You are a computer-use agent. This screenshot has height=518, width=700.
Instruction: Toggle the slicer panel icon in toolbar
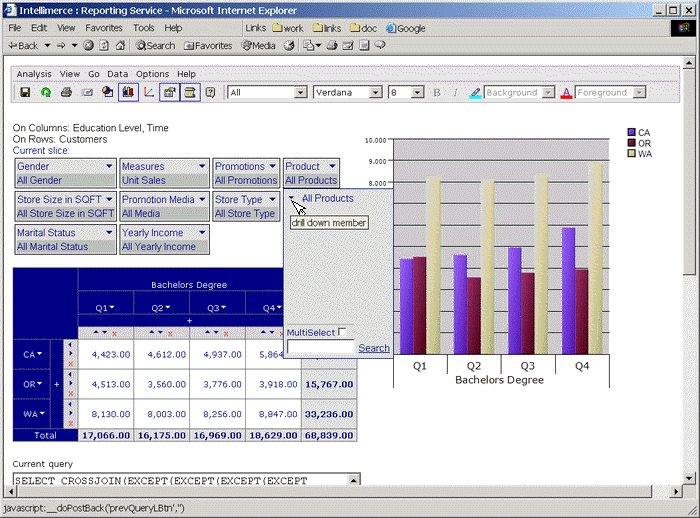pos(169,92)
